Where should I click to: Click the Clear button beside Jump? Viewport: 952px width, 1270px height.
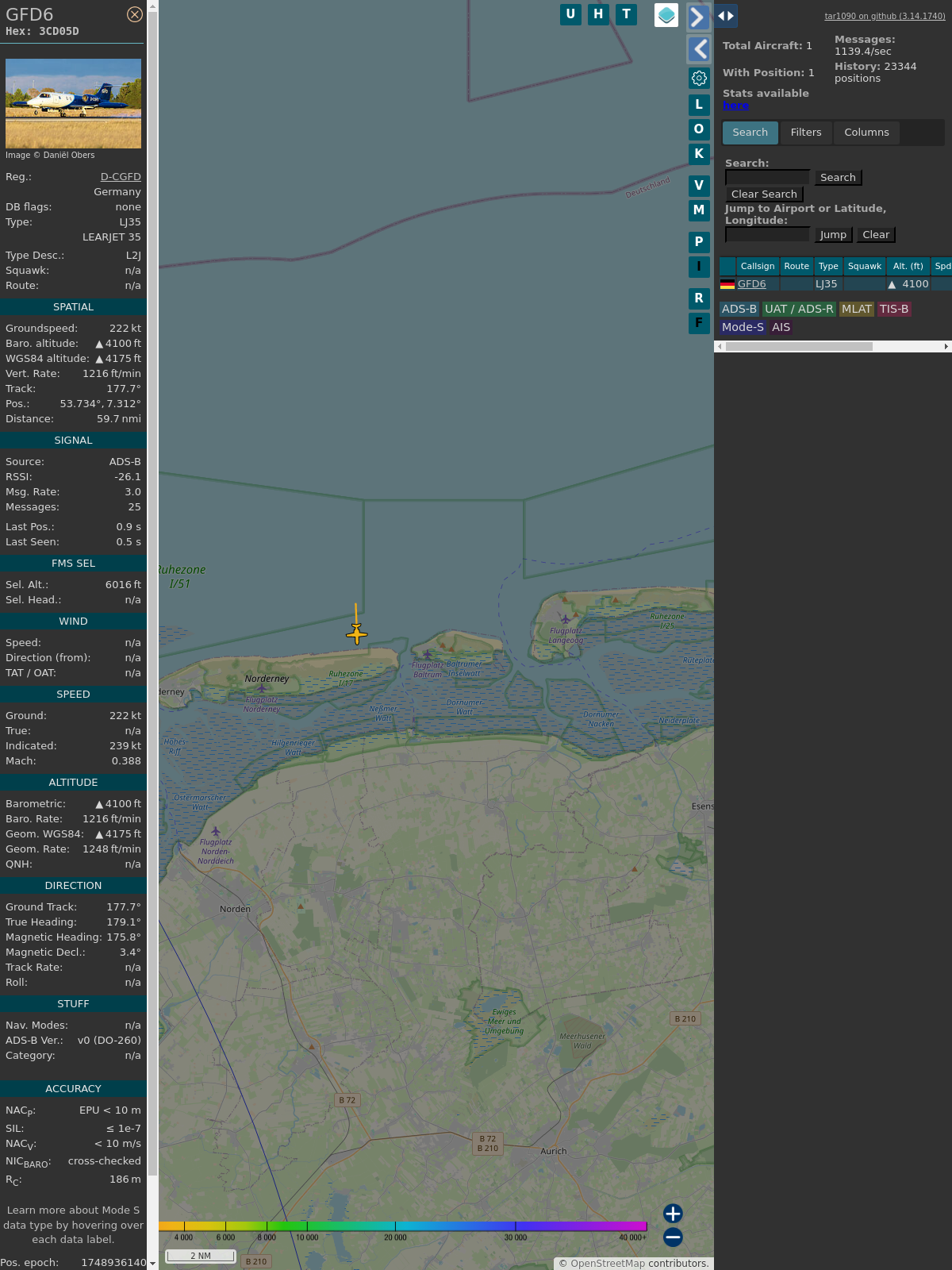876,235
